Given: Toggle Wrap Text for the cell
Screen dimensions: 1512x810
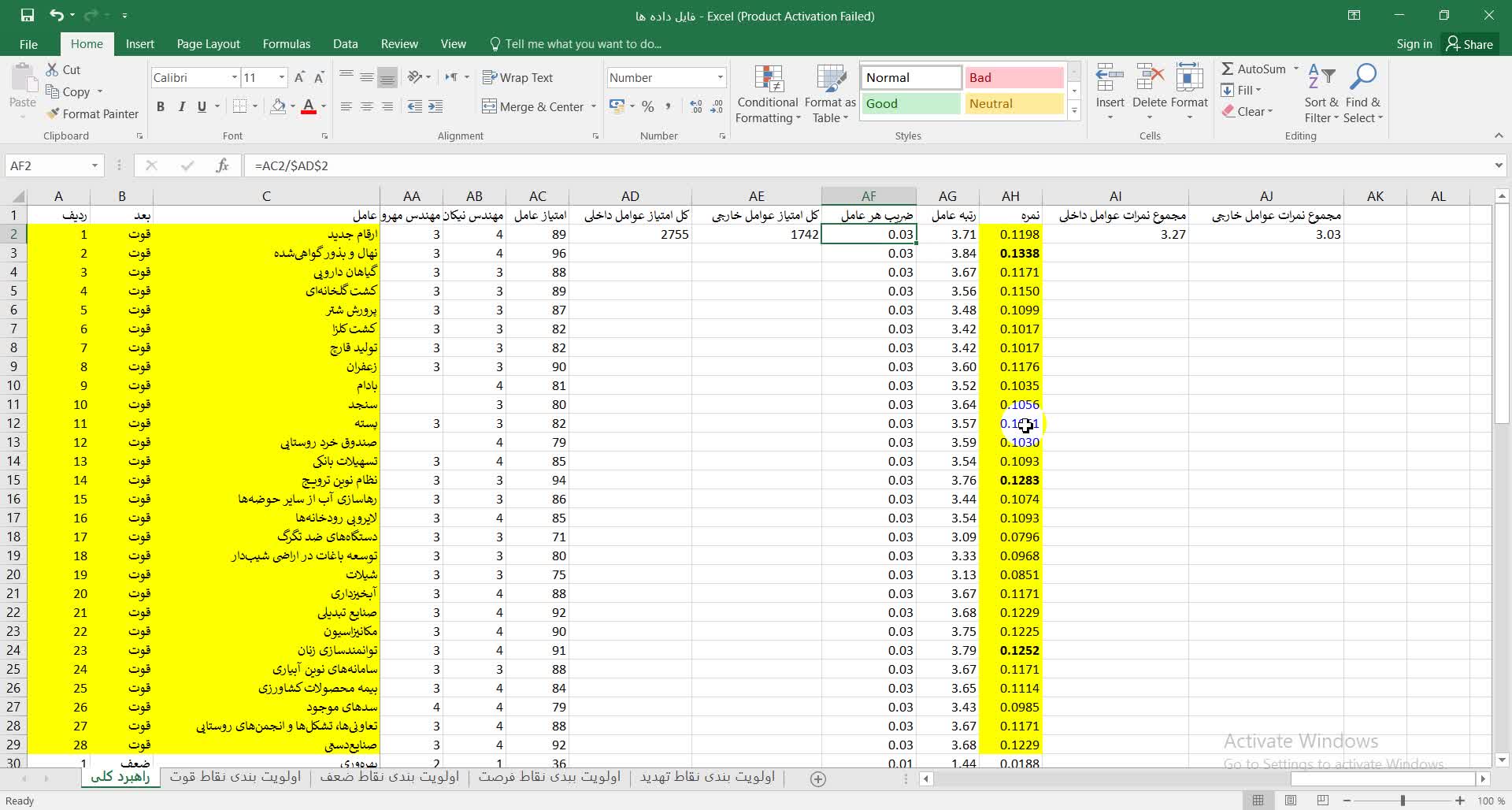Looking at the screenshot, I should (517, 77).
